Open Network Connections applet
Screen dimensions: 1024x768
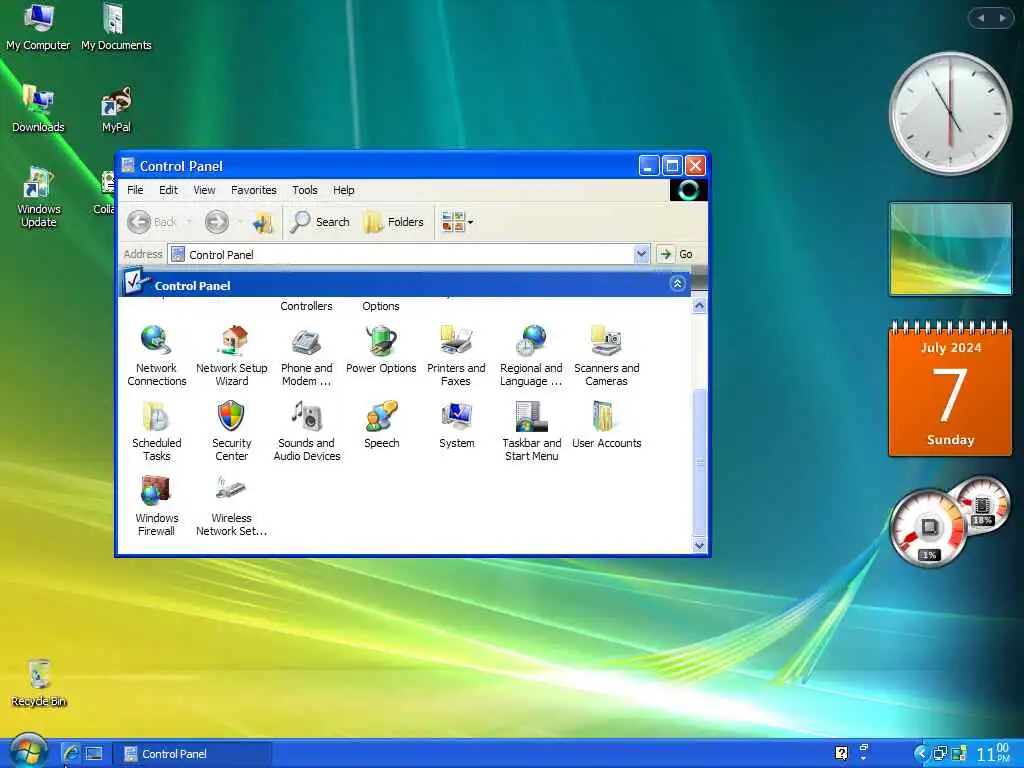coord(156,356)
